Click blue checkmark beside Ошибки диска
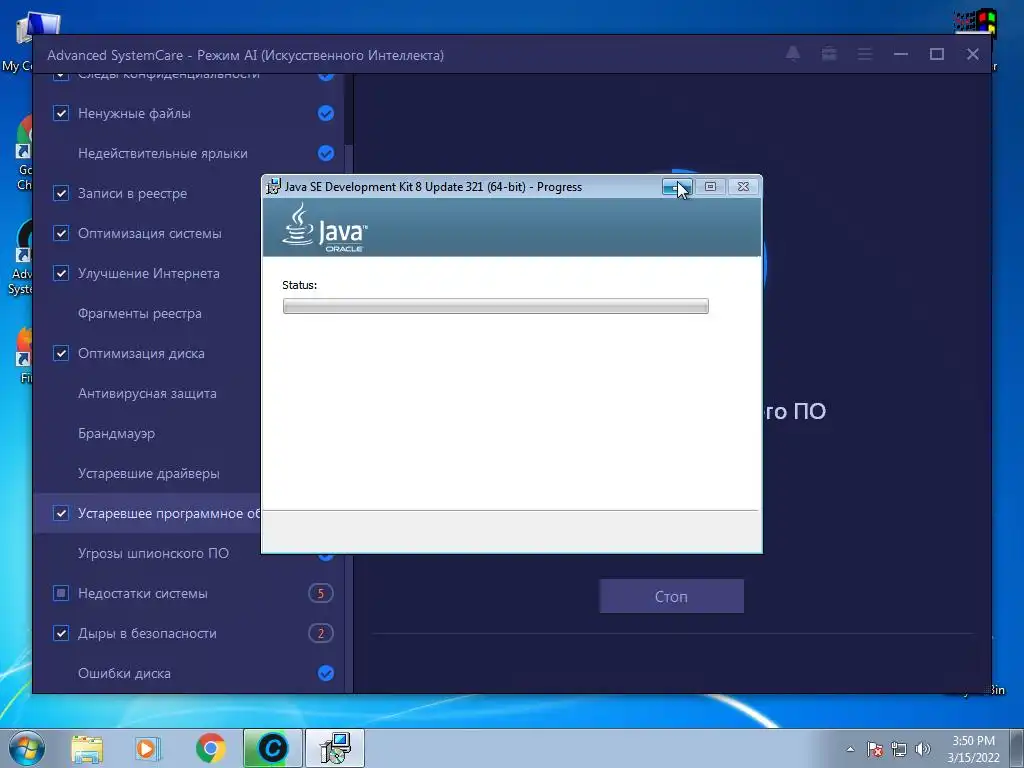Viewport: 1024px width, 768px height. click(326, 673)
